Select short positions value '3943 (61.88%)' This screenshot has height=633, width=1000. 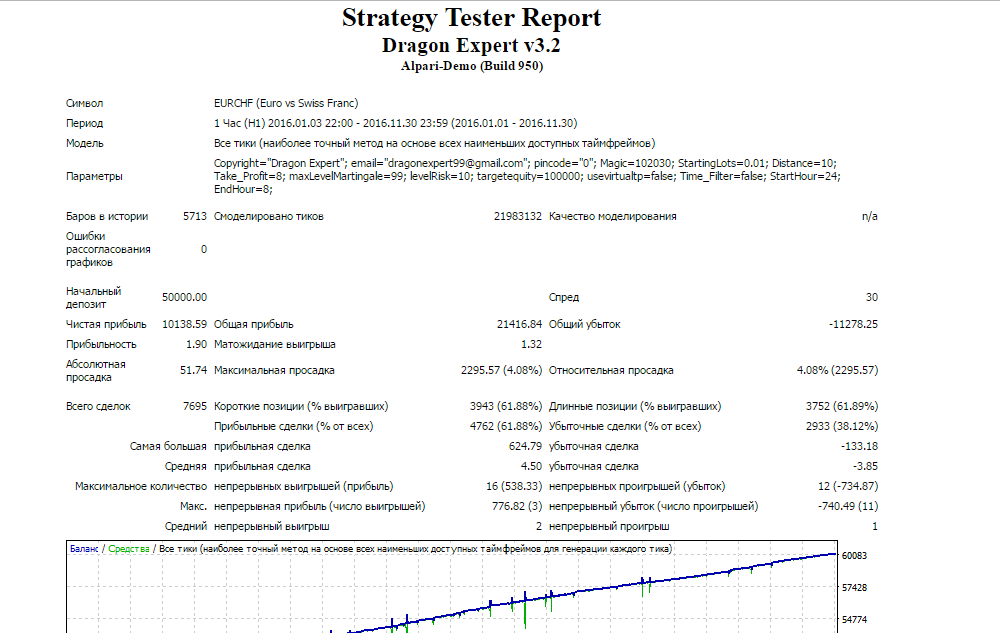coord(506,407)
